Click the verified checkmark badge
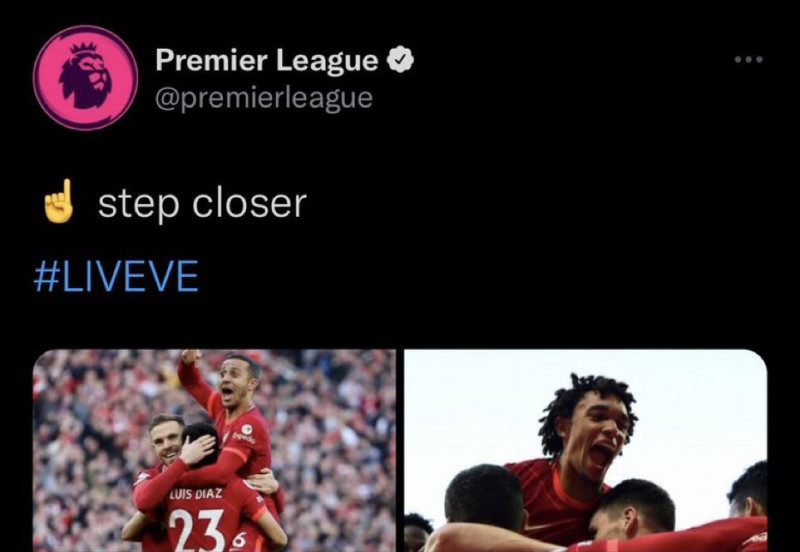The height and width of the screenshot is (552, 800). pos(401,60)
